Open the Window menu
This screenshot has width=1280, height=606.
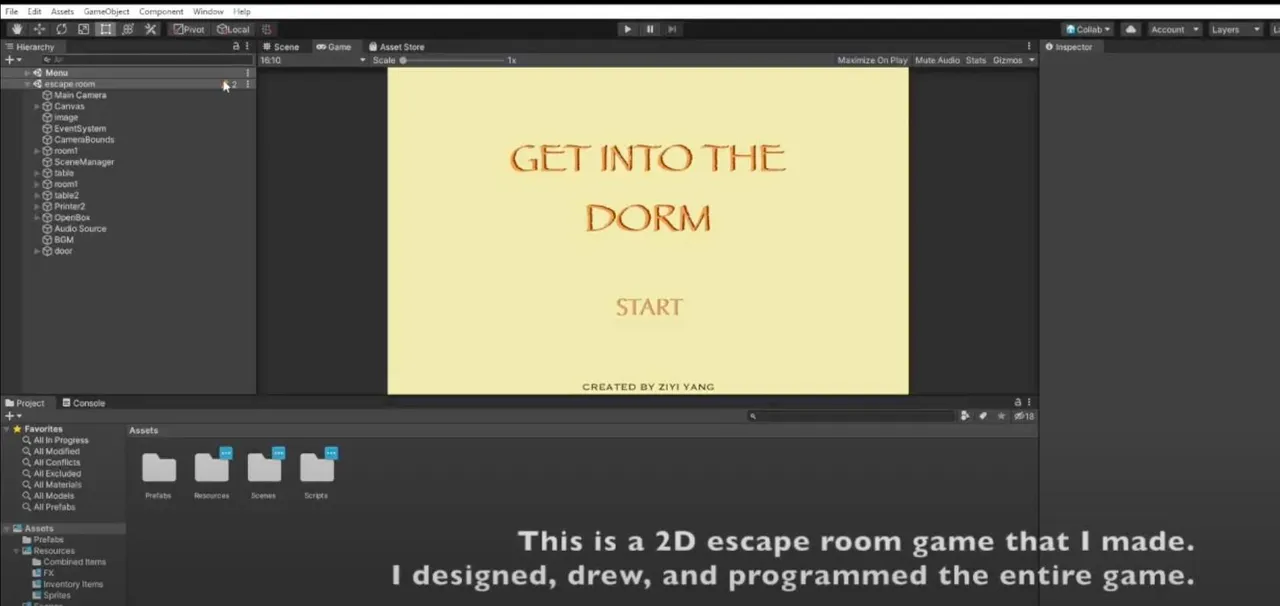208,11
